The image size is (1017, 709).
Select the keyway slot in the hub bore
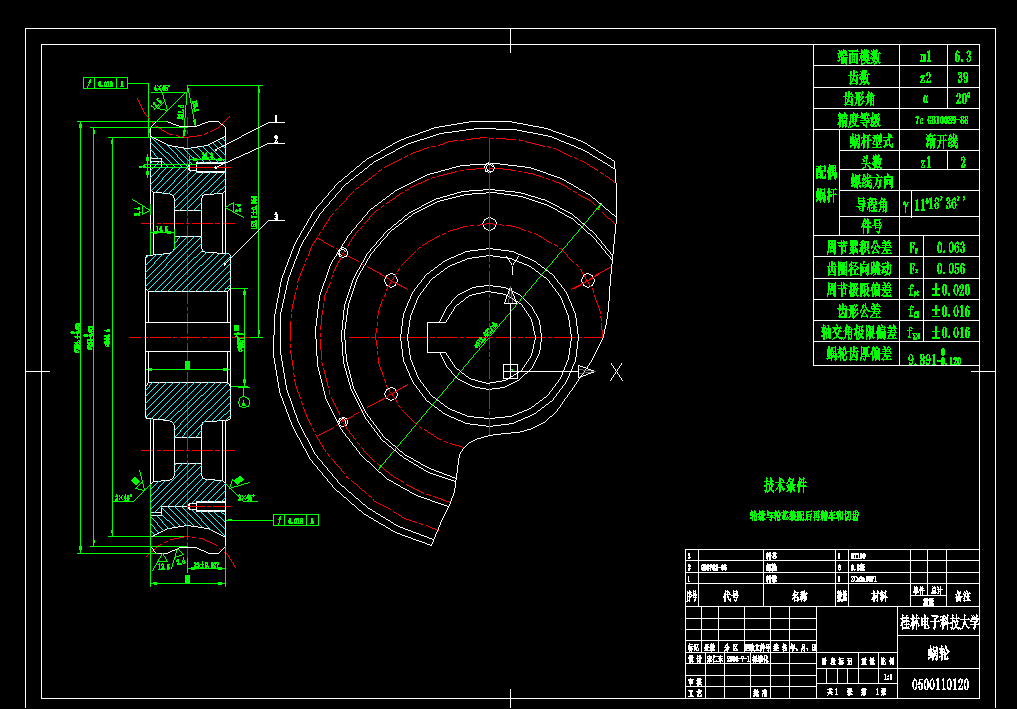[x=438, y=337]
